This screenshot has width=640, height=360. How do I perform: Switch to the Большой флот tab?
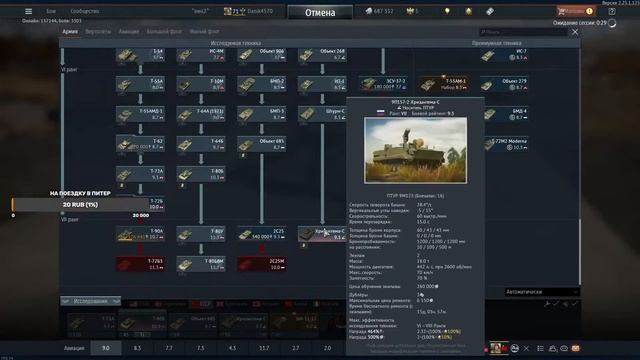[x=164, y=31]
